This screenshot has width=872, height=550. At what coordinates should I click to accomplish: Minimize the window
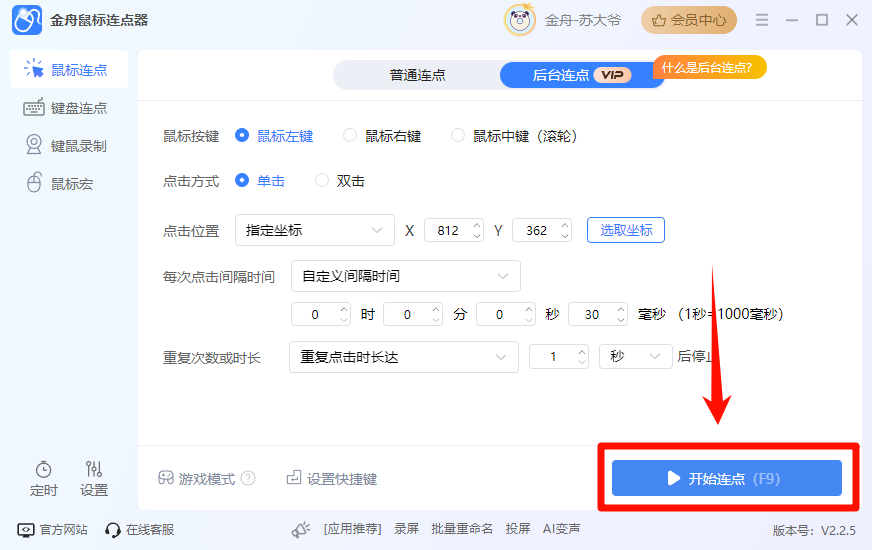(x=792, y=21)
